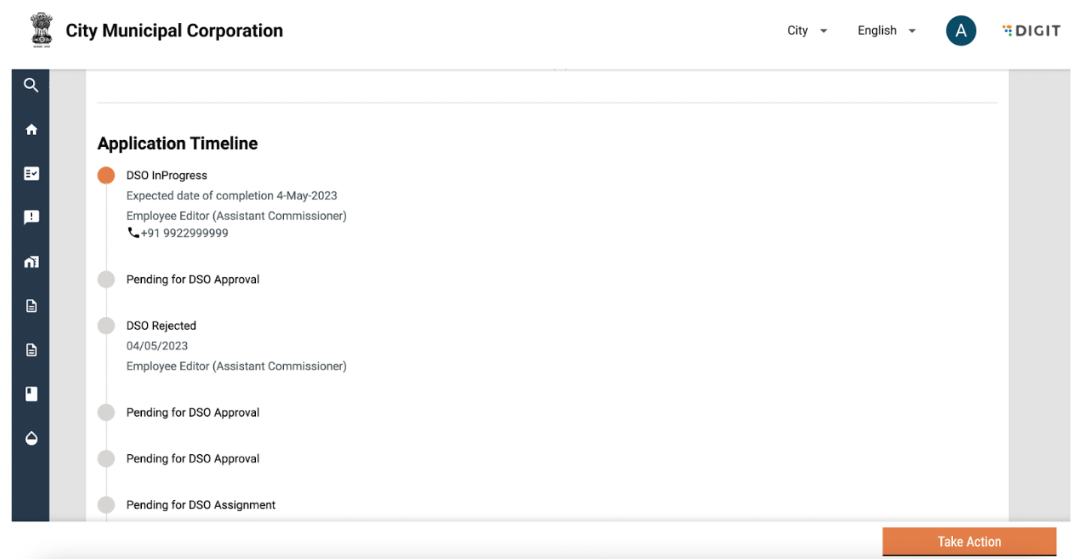Open the City dropdown

[x=807, y=31]
